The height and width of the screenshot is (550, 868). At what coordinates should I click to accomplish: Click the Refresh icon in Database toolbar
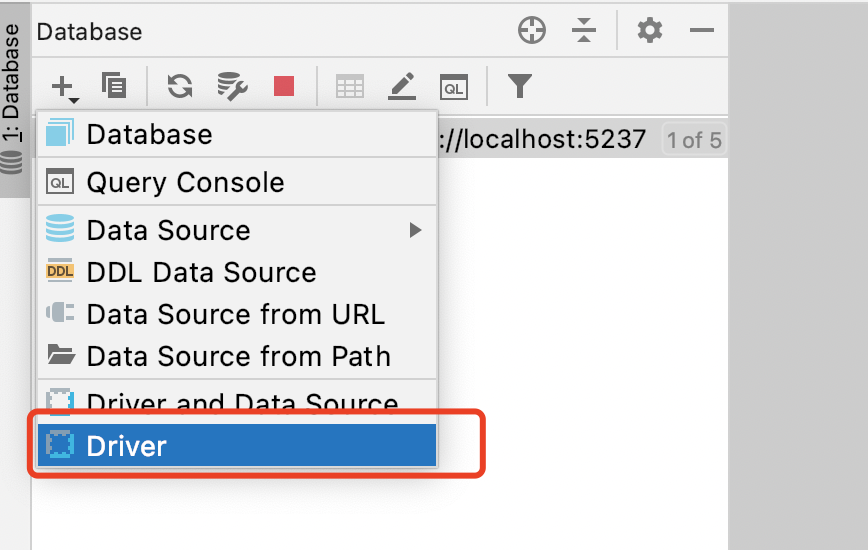(x=180, y=86)
